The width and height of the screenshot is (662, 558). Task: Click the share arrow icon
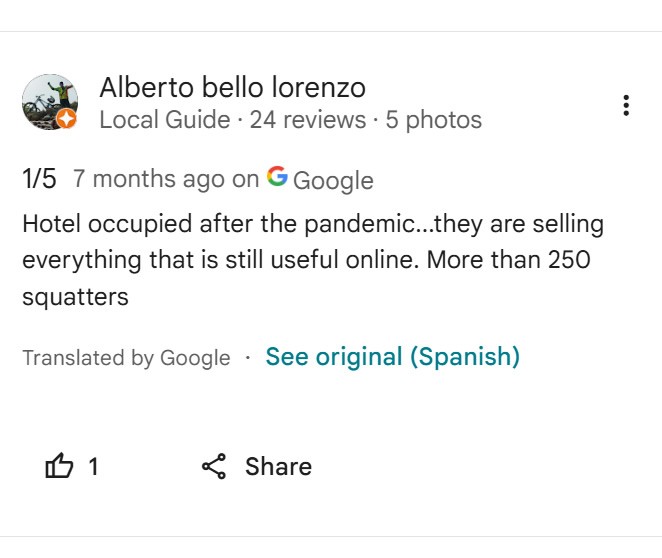pos(214,466)
